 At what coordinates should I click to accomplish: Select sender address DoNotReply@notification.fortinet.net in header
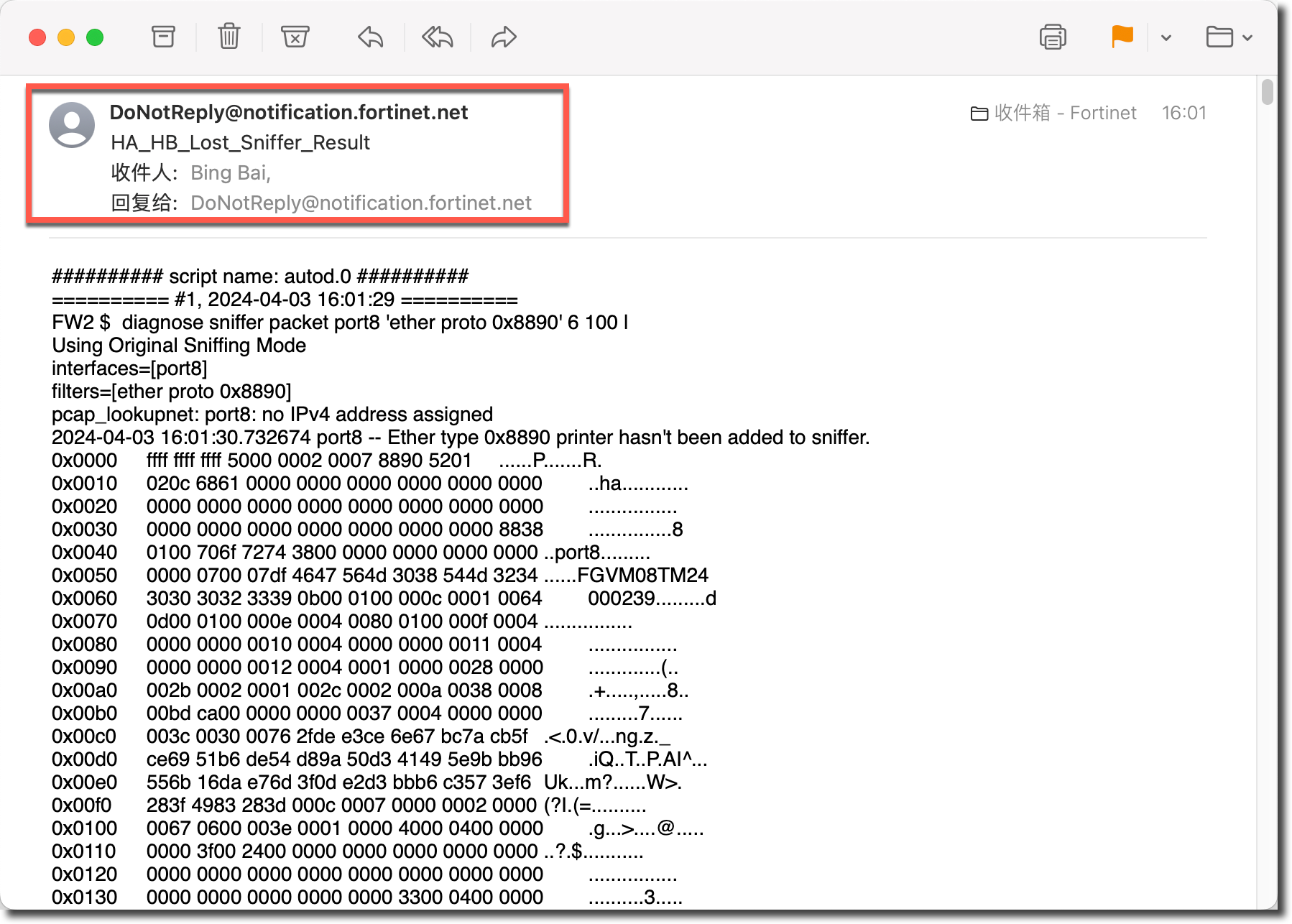tap(288, 112)
